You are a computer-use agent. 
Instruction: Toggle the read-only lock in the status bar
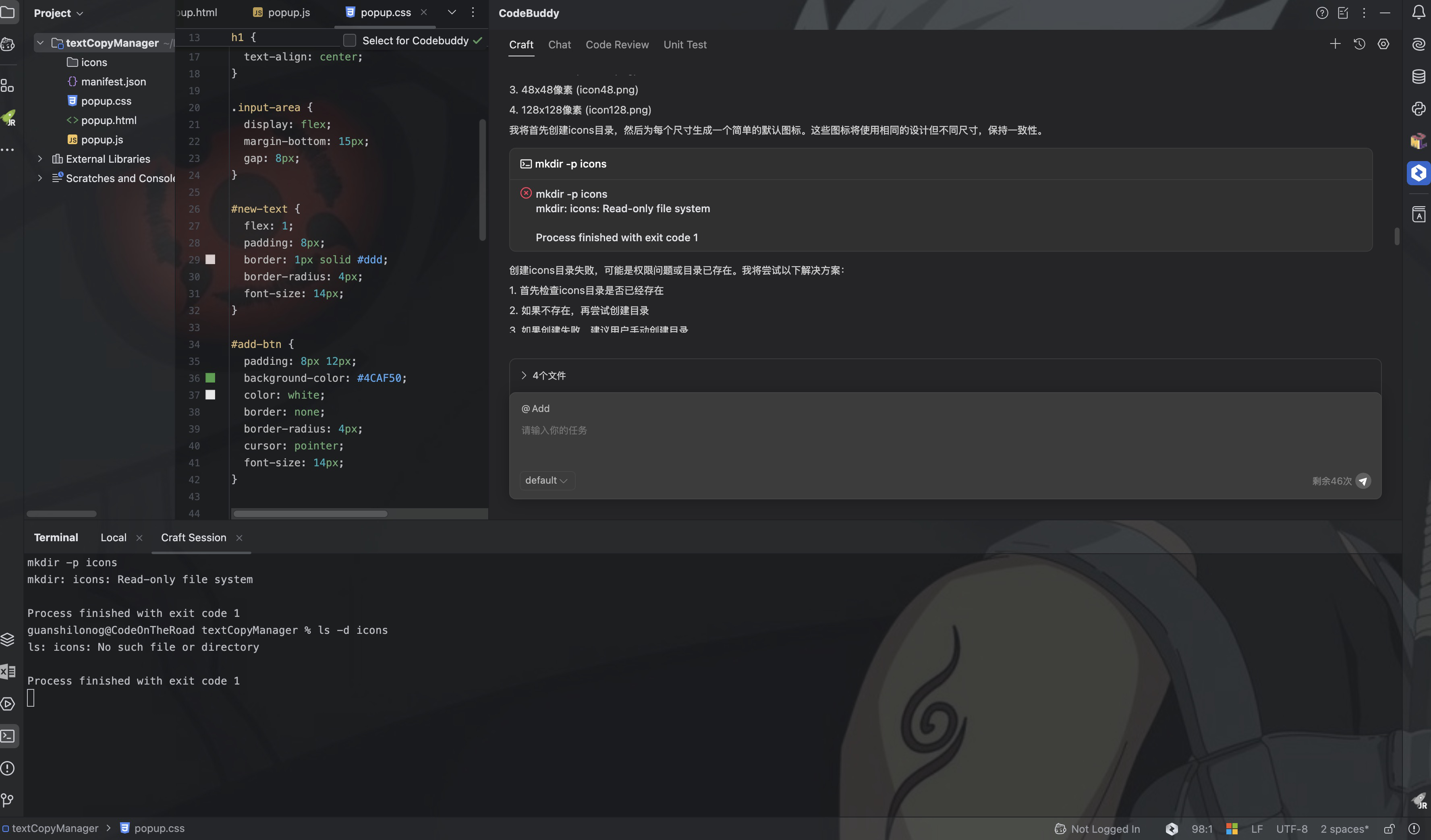pyautogui.click(x=1389, y=829)
